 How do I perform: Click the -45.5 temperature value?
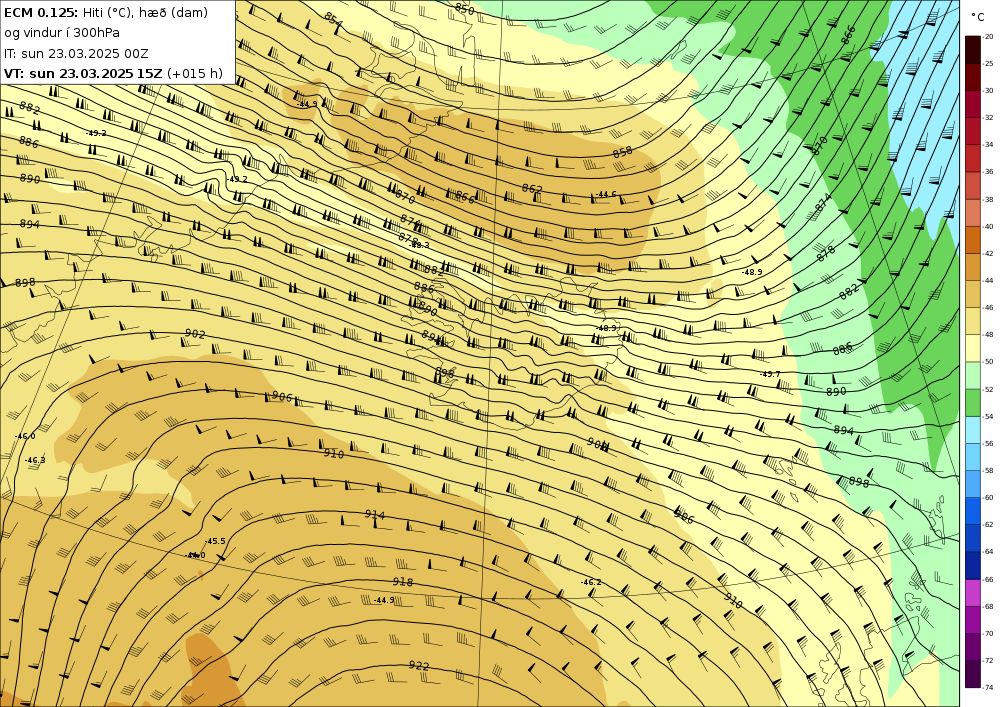coord(215,541)
